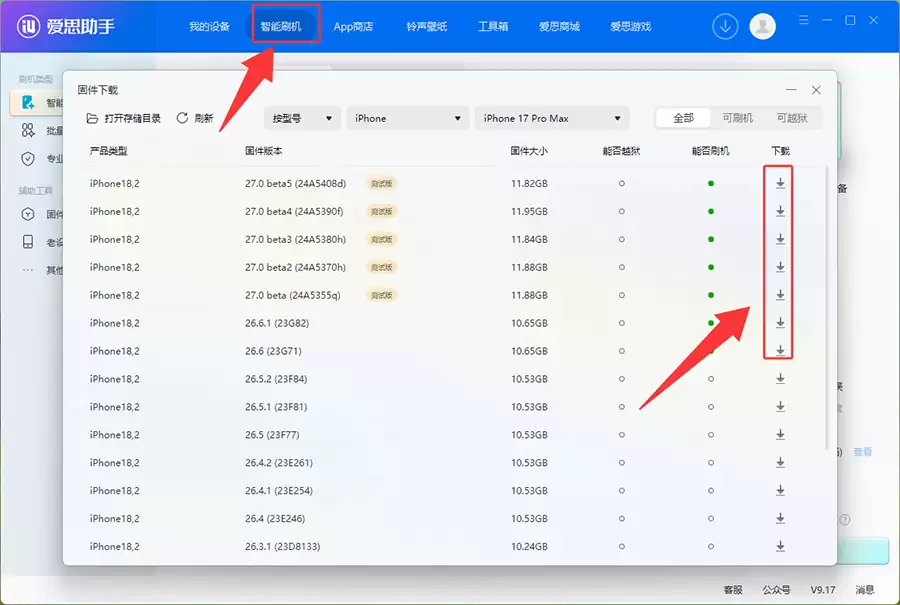Download firmware 26.5.1 (23F81)
Screen dimensions: 900x605
pyautogui.click(x=780, y=406)
